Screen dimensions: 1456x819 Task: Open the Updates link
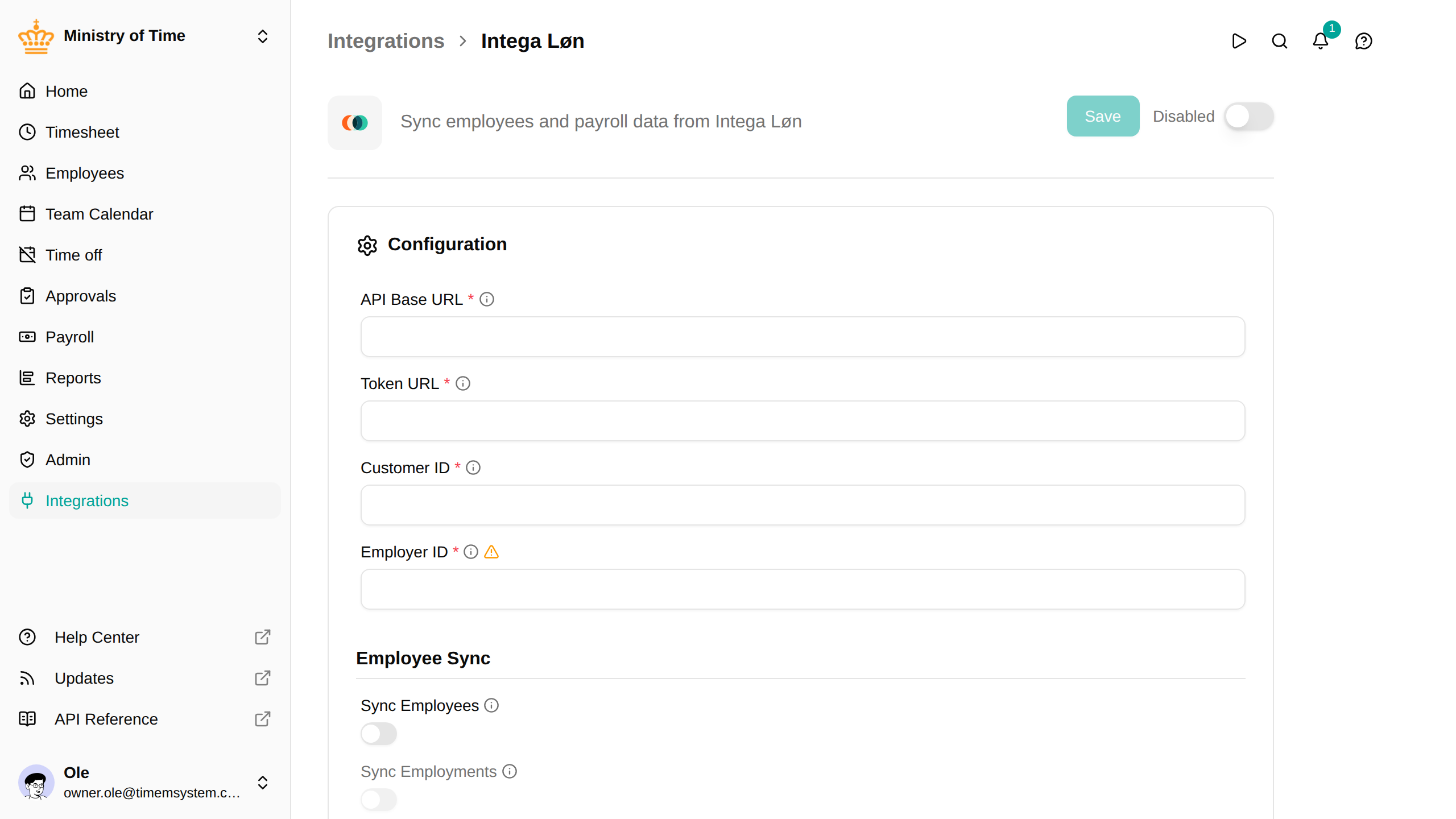tap(145, 678)
